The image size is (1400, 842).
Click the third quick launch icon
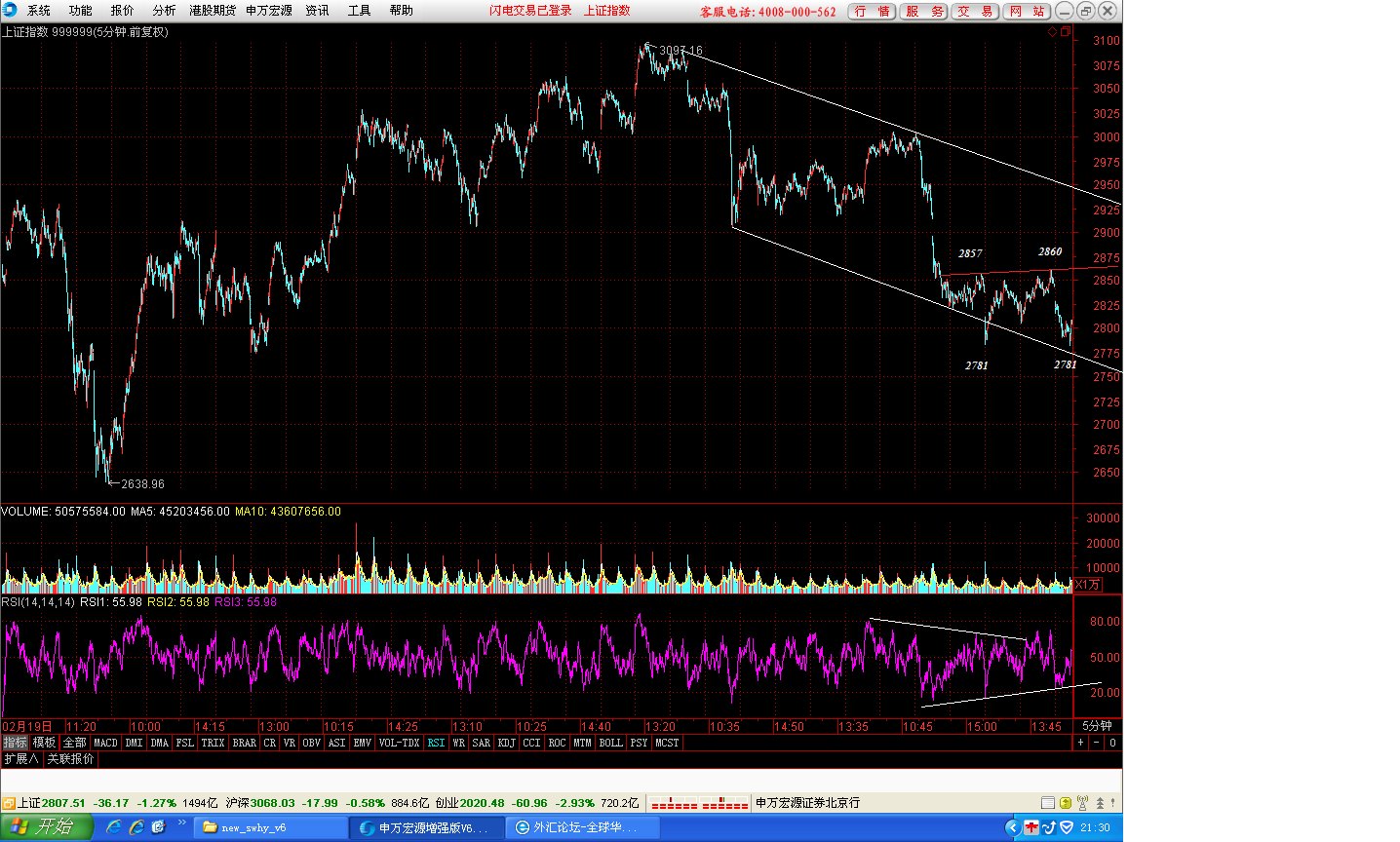pos(158,827)
